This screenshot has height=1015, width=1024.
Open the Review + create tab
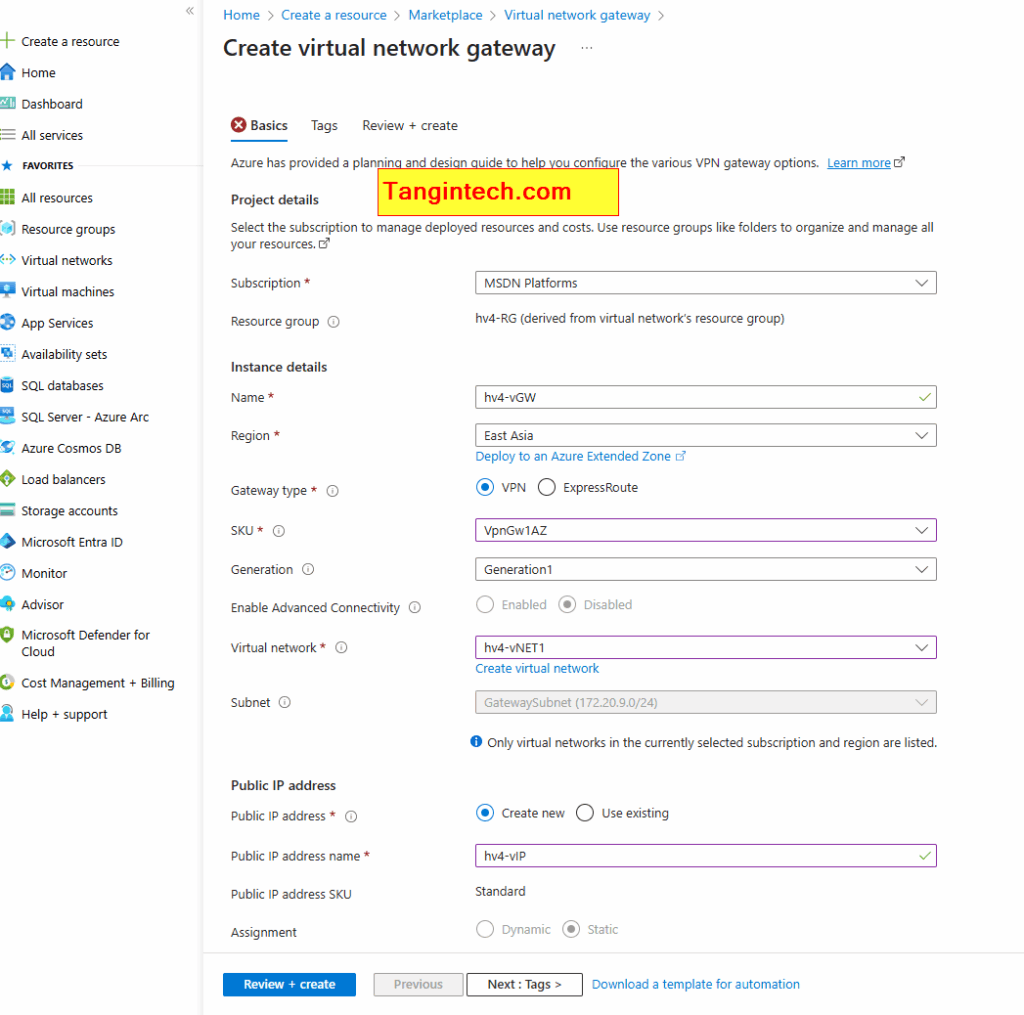point(410,125)
